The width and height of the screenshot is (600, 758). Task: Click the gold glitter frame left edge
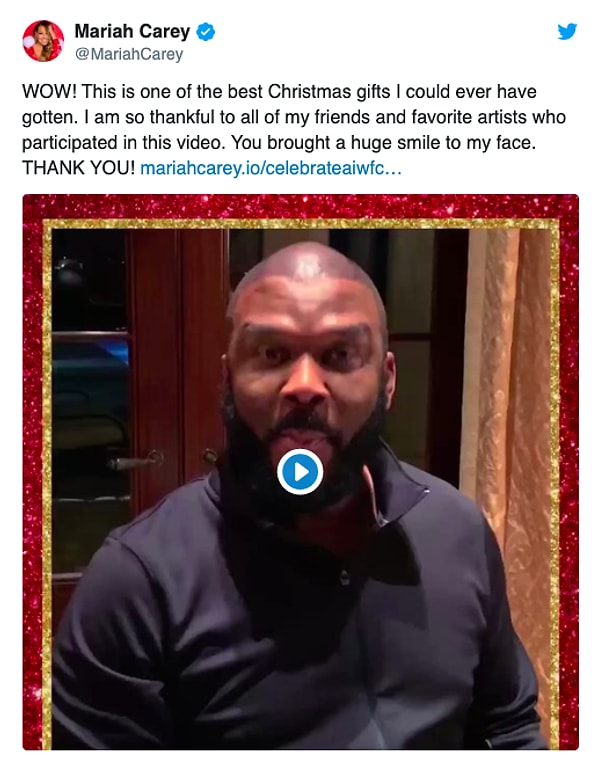pyautogui.click(x=47, y=483)
